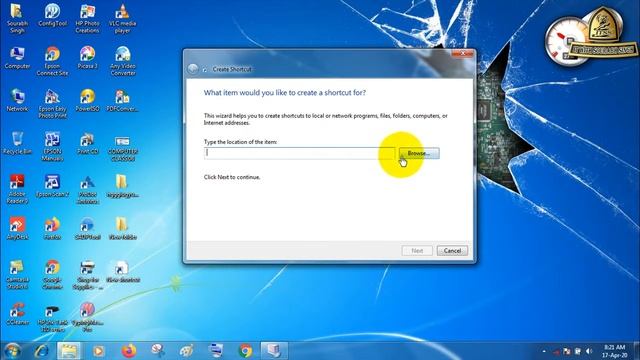Click the greyed-out Next button
The height and width of the screenshot is (360, 640).
click(x=417, y=251)
